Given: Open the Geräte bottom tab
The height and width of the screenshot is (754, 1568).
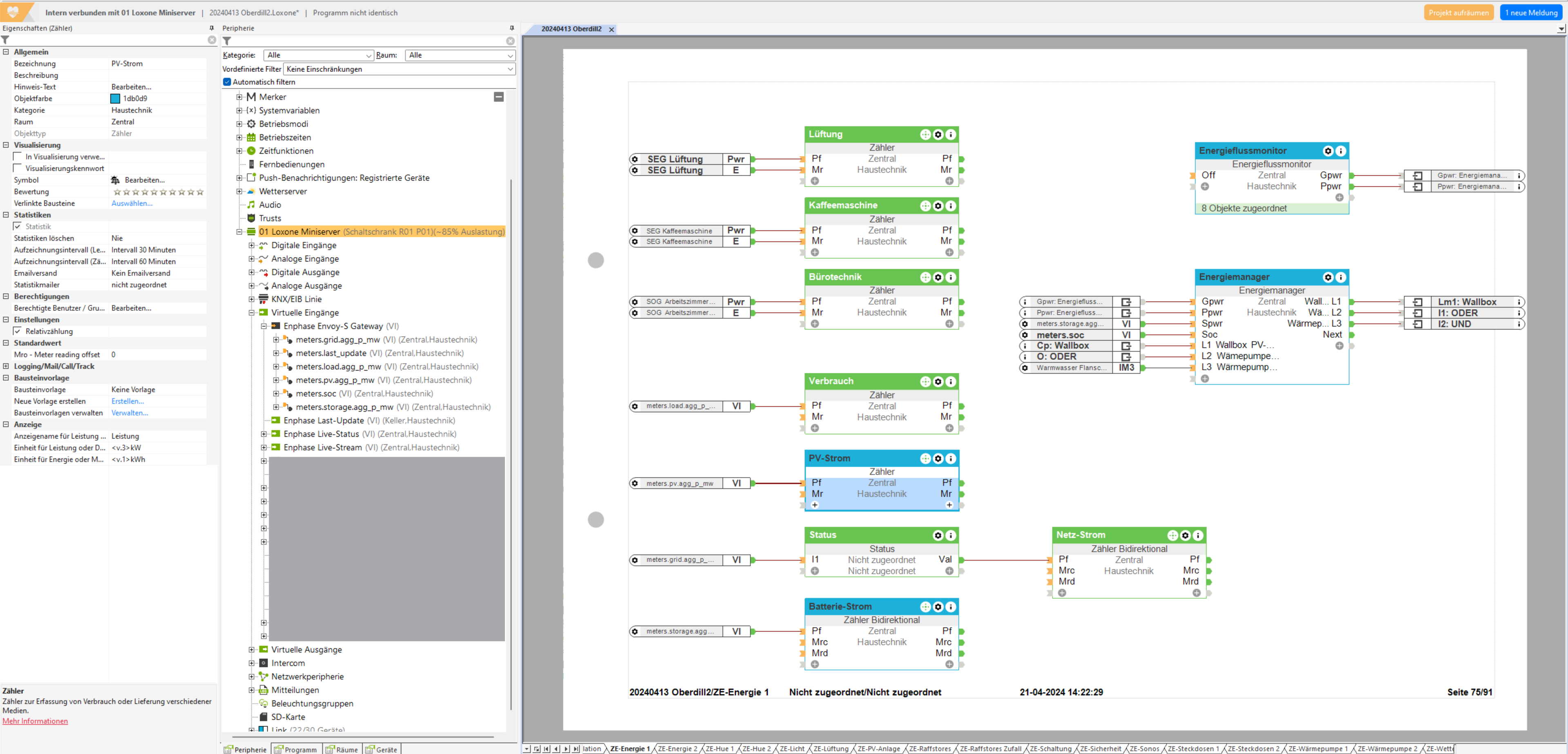Looking at the screenshot, I should [x=382, y=750].
